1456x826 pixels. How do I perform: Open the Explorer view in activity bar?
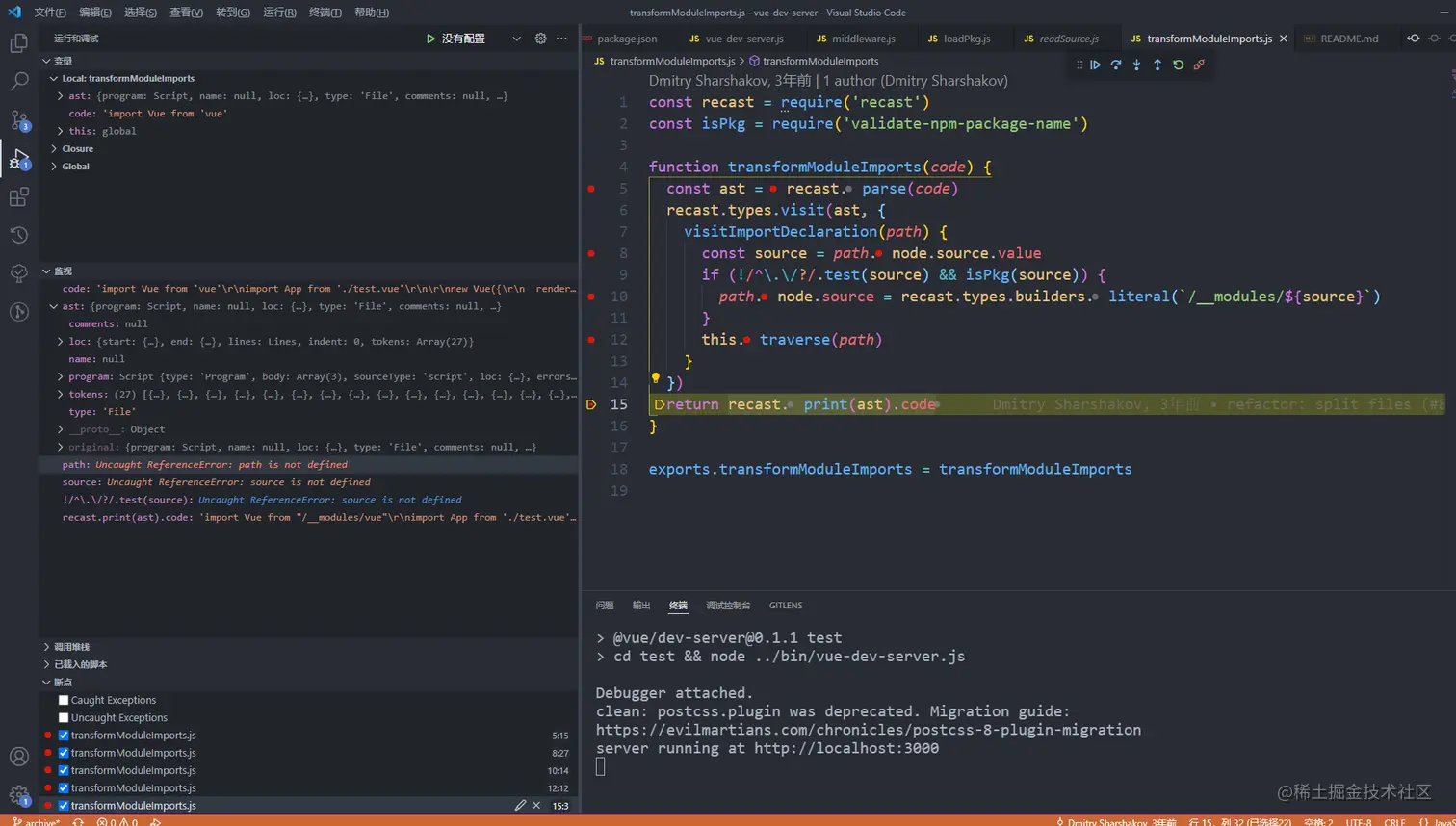(18, 43)
